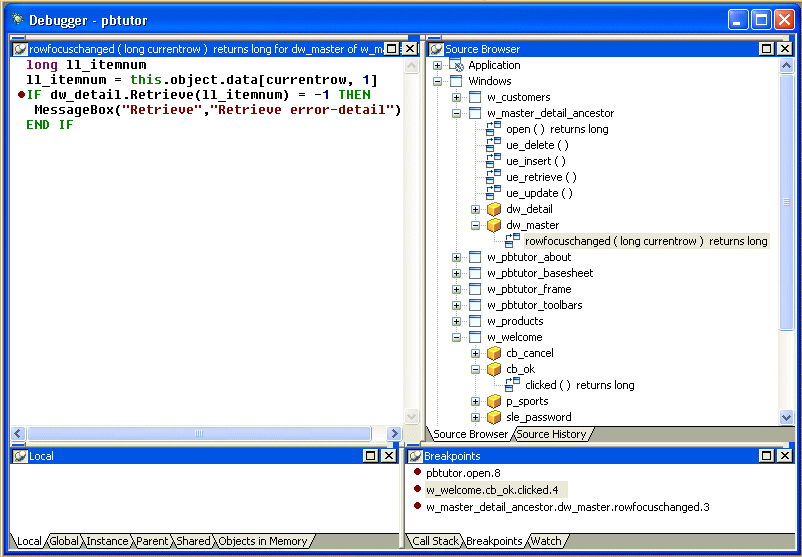Switch to the Source History tab

551,434
